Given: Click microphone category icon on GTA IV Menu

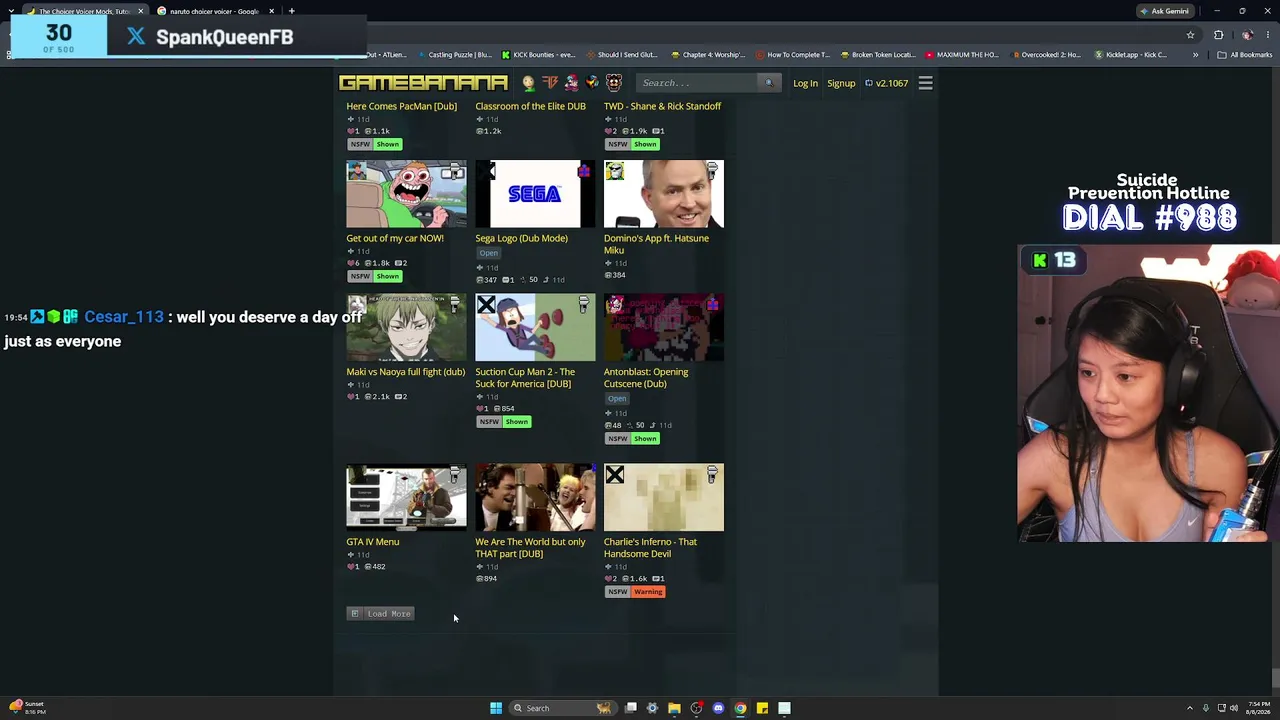Looking at the screenshot, I should click(x=456, y=473).
